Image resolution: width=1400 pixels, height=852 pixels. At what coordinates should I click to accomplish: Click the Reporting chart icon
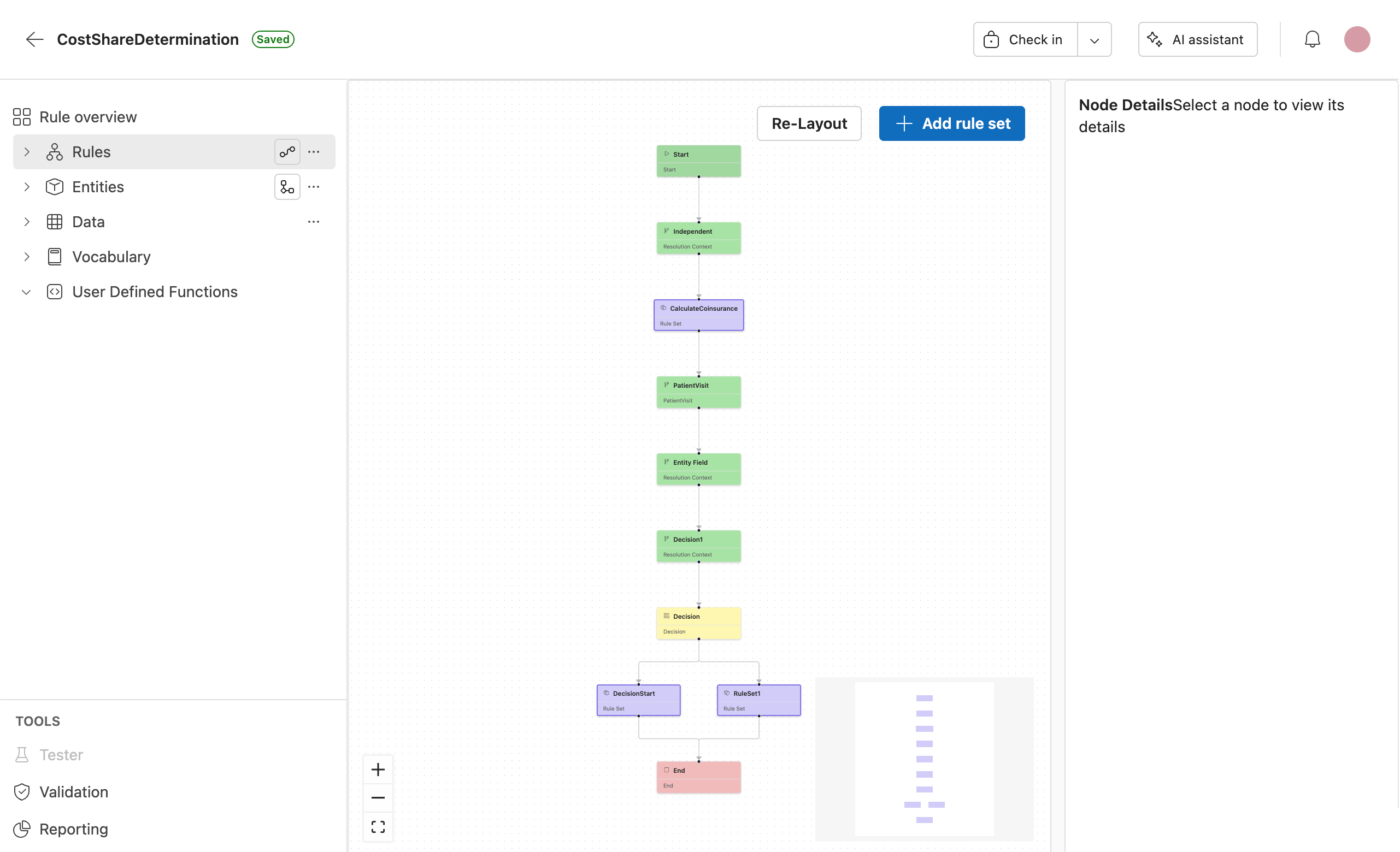(22, 829)
